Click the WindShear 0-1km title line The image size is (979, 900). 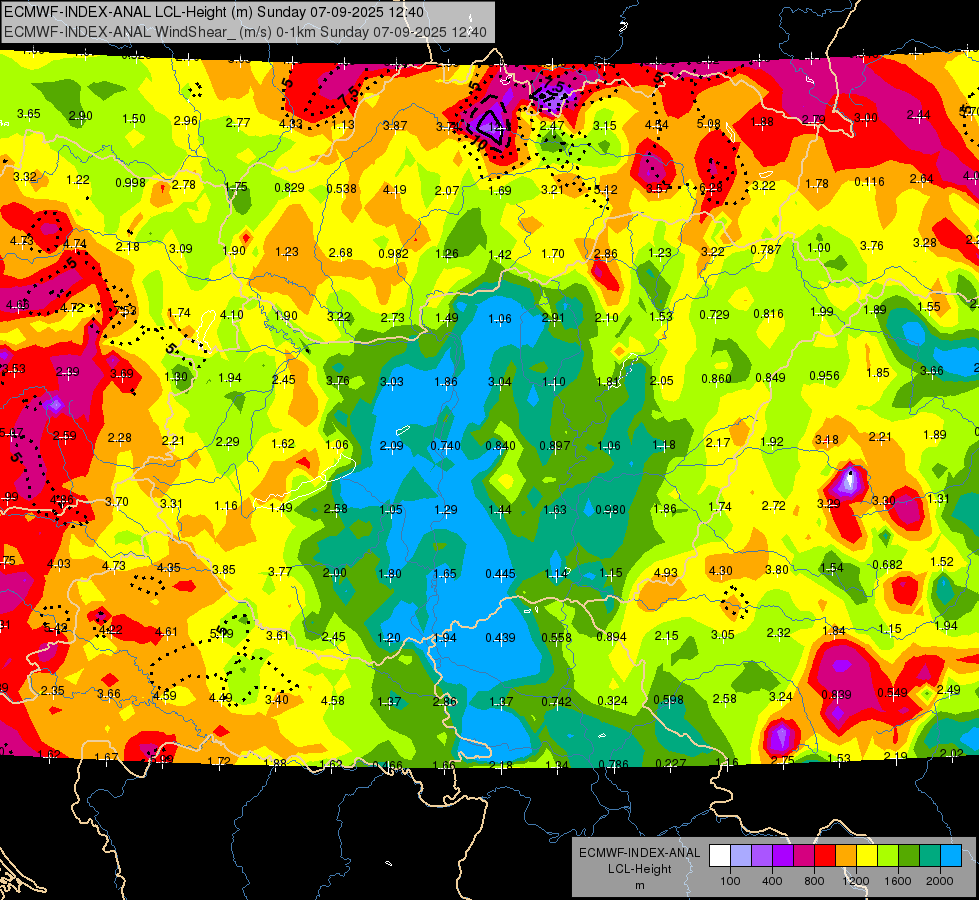click(245, 31)
